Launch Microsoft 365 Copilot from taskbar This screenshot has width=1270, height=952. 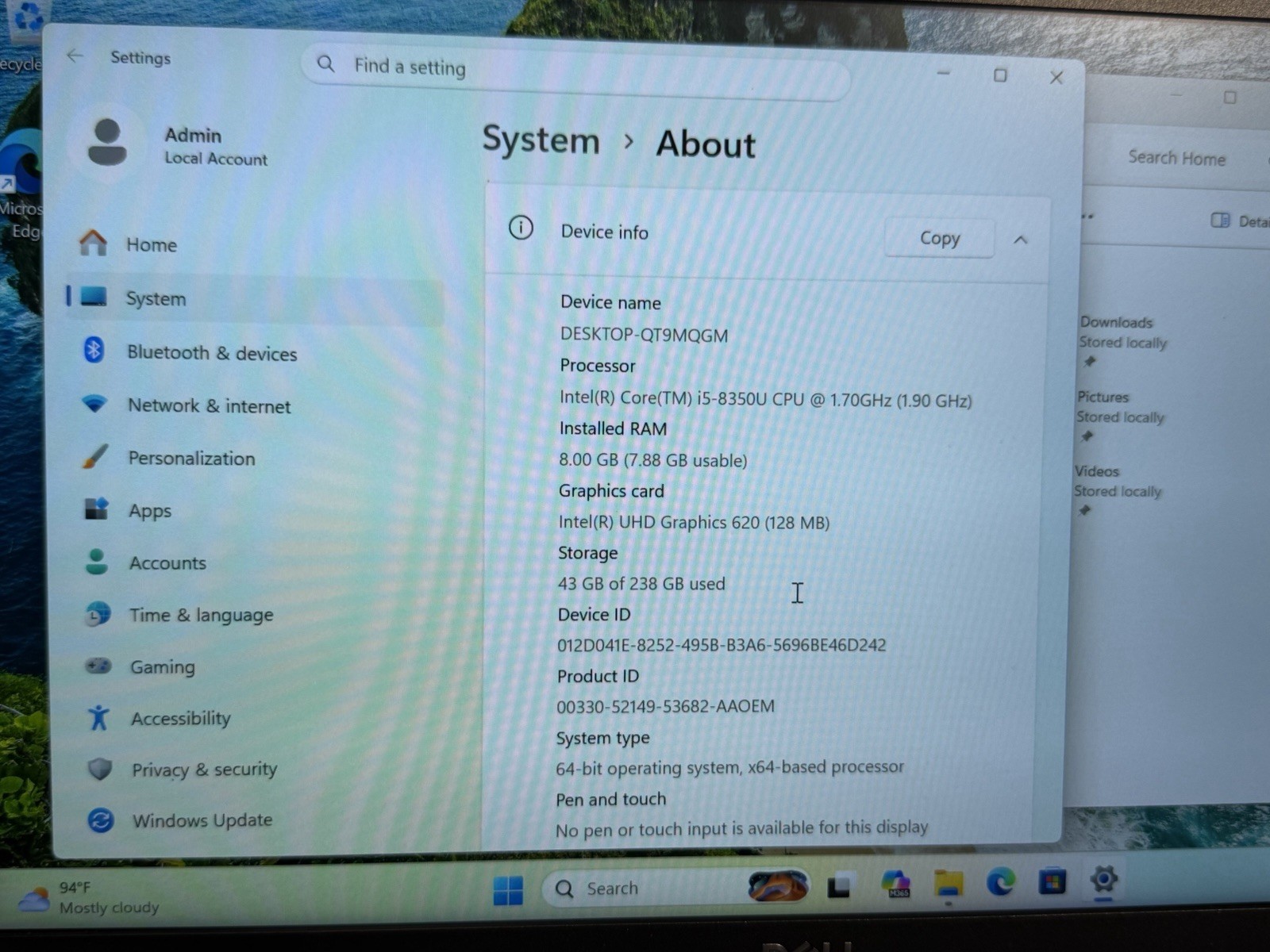coord(895,884)
